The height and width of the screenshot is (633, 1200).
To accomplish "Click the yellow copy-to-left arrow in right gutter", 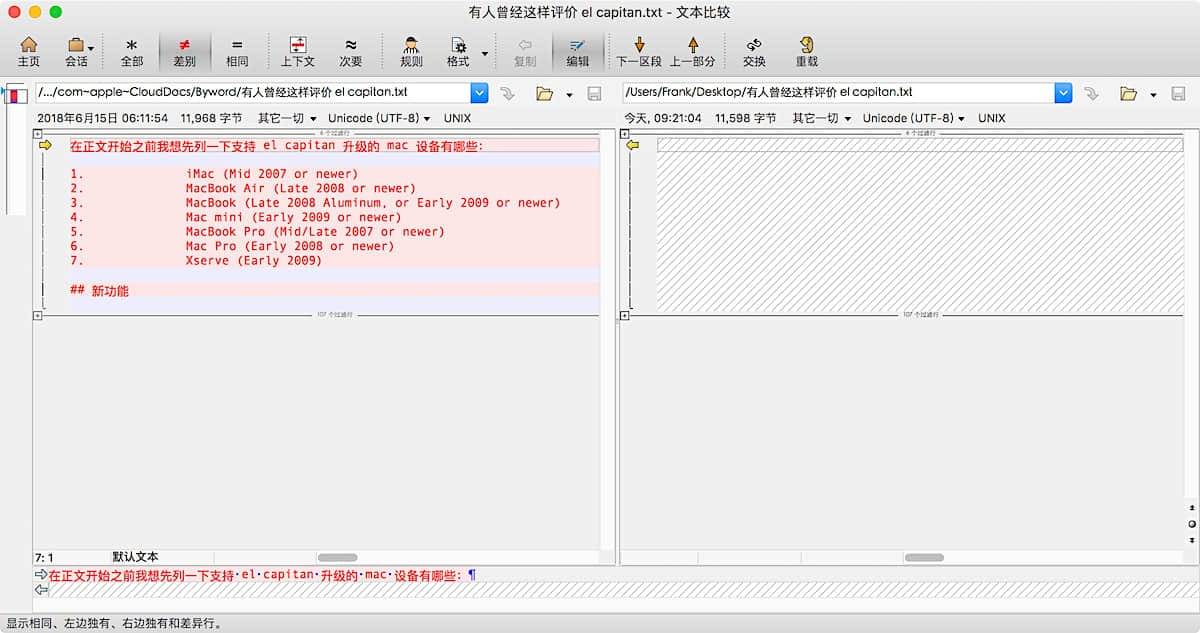I will [x=632, y=145].
